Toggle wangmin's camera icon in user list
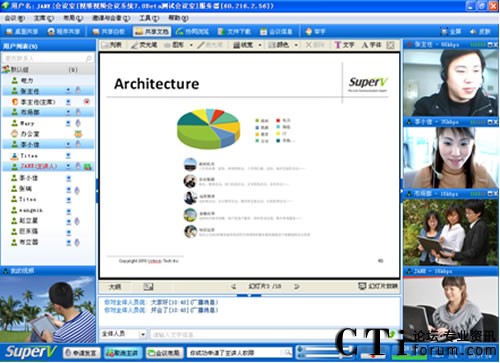The image size is (500, 363). [68, 211]
